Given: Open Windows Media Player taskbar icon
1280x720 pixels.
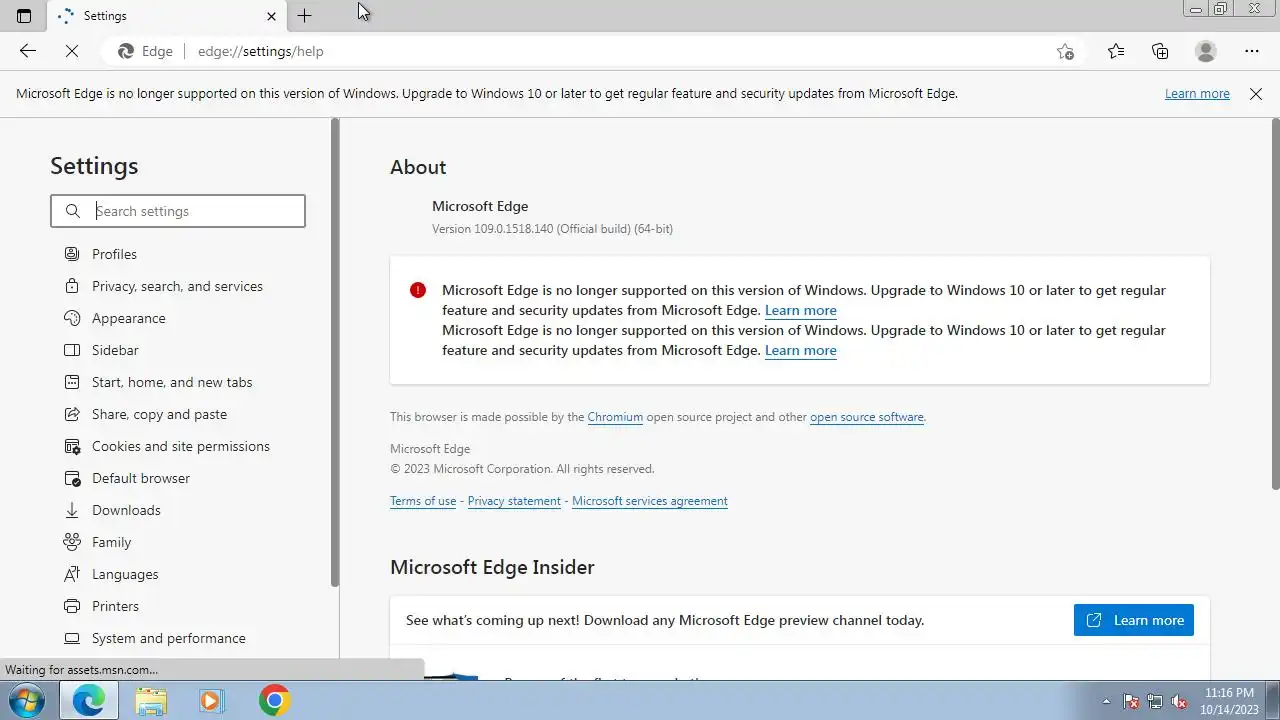Looking at the screenshot, I should point(211,700).
